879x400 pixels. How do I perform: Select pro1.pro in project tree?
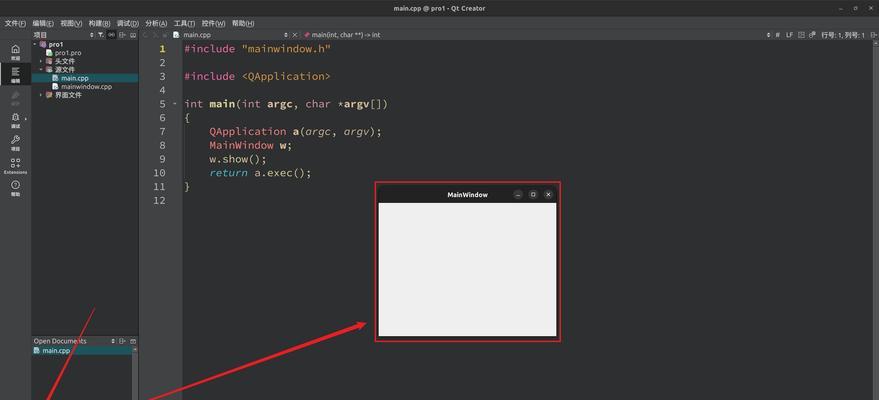pyautogui.click(x=68, y=53)
